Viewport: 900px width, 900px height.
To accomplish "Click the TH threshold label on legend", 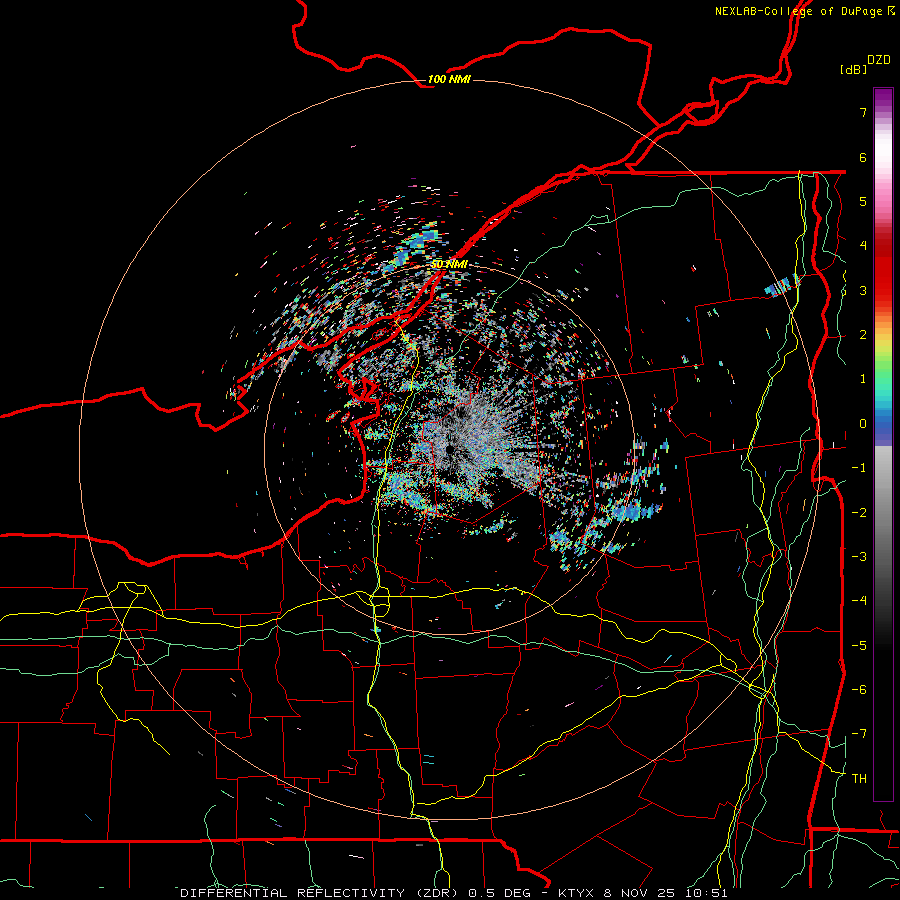I will click(x=859, y=778).
